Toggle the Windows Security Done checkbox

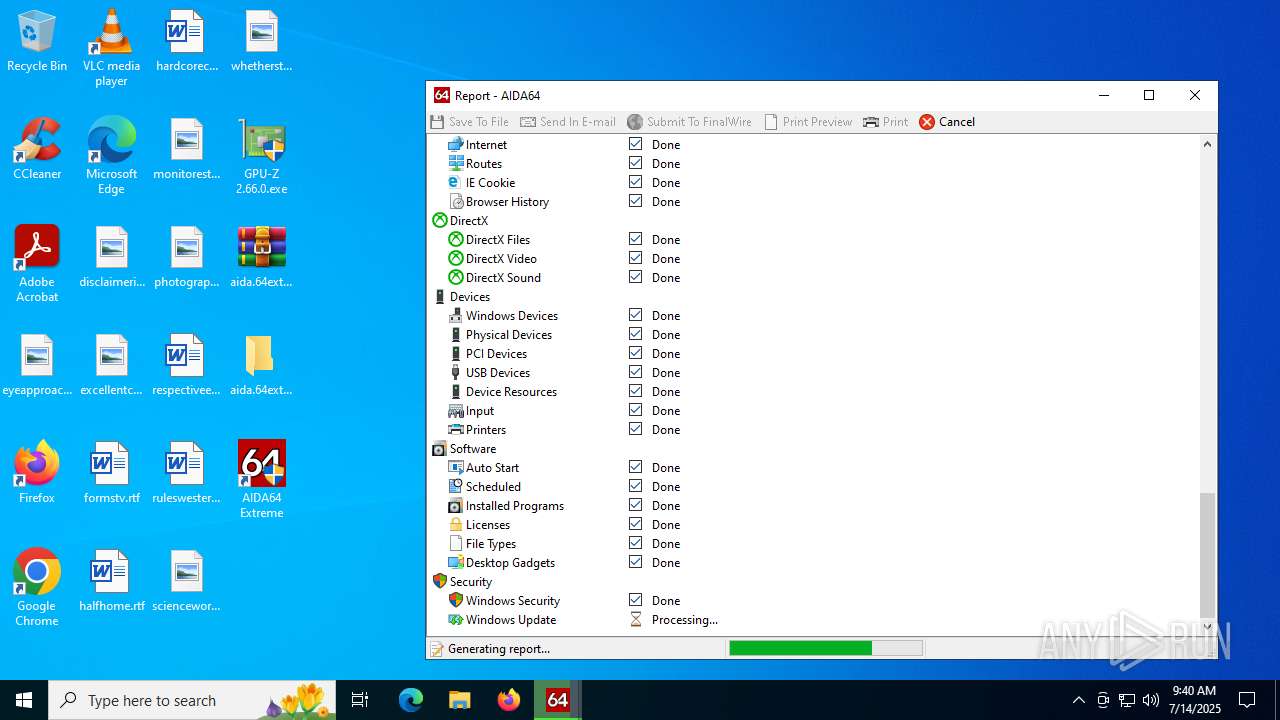pos(636,600)
